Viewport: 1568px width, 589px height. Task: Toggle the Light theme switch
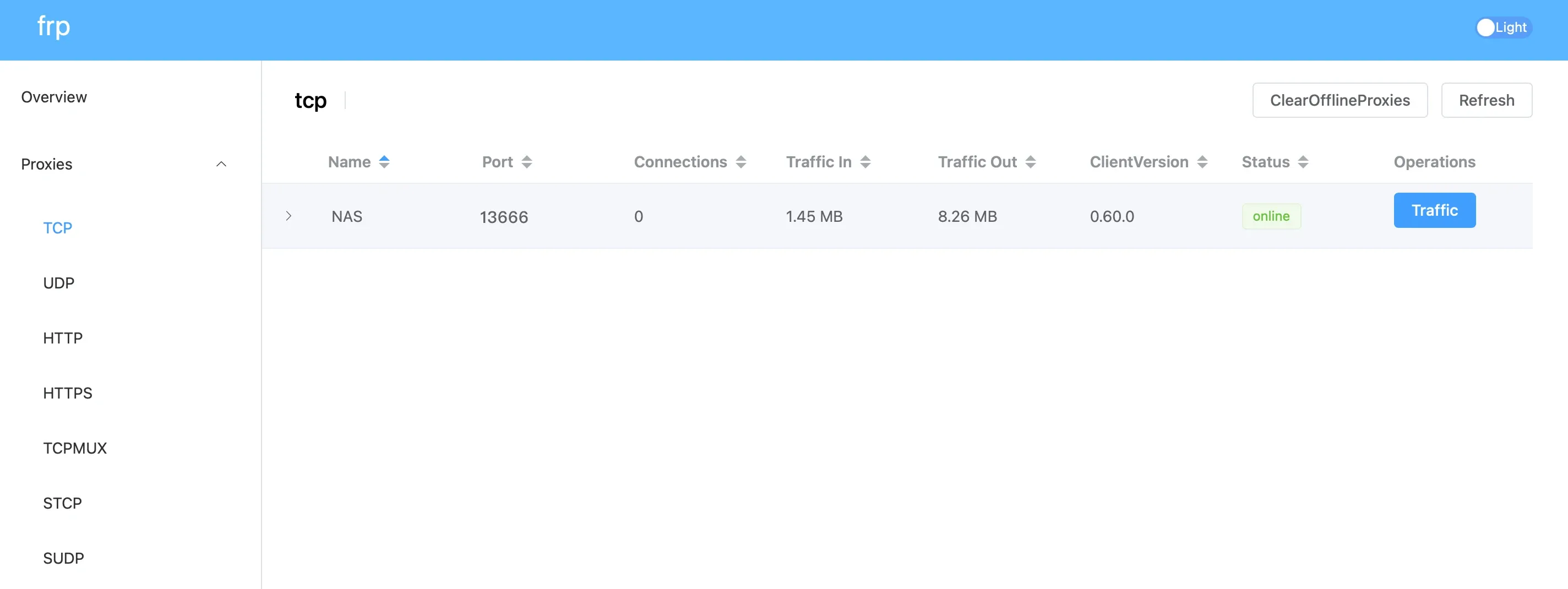tap(1503, 28)
